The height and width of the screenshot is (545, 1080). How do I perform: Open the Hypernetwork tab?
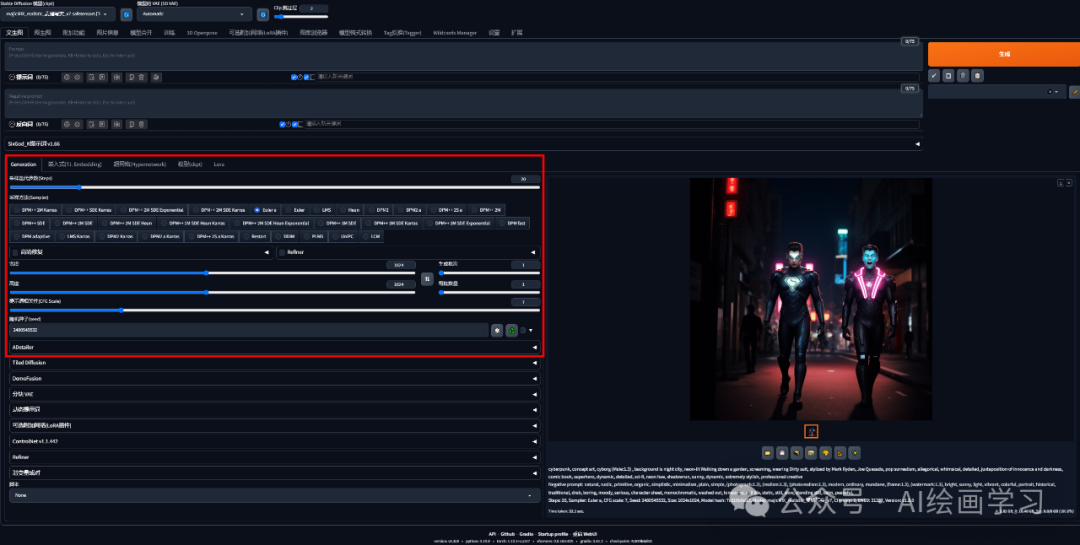(140, 165)
